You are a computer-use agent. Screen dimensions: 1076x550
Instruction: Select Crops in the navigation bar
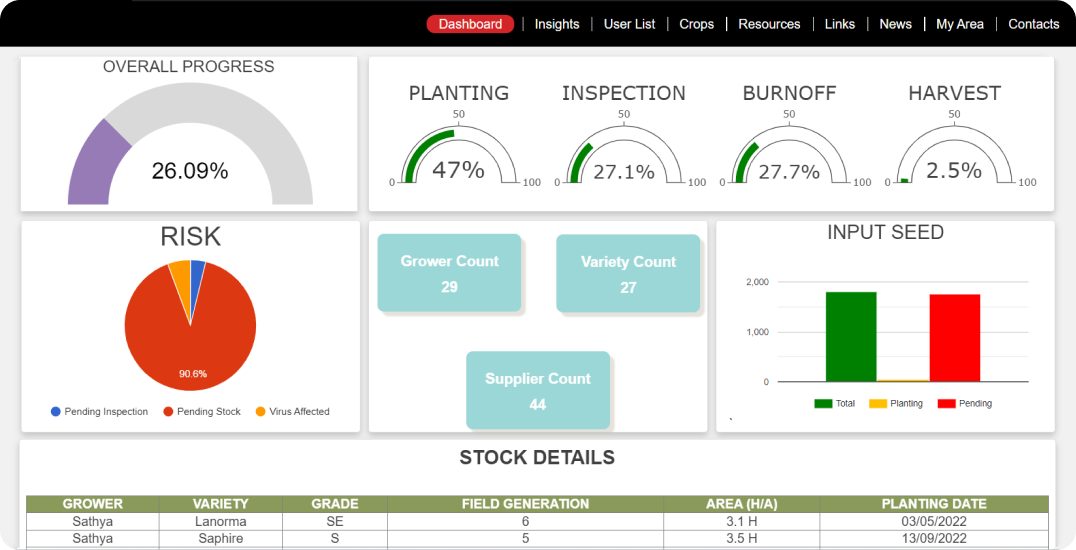(x=696, y=24)
